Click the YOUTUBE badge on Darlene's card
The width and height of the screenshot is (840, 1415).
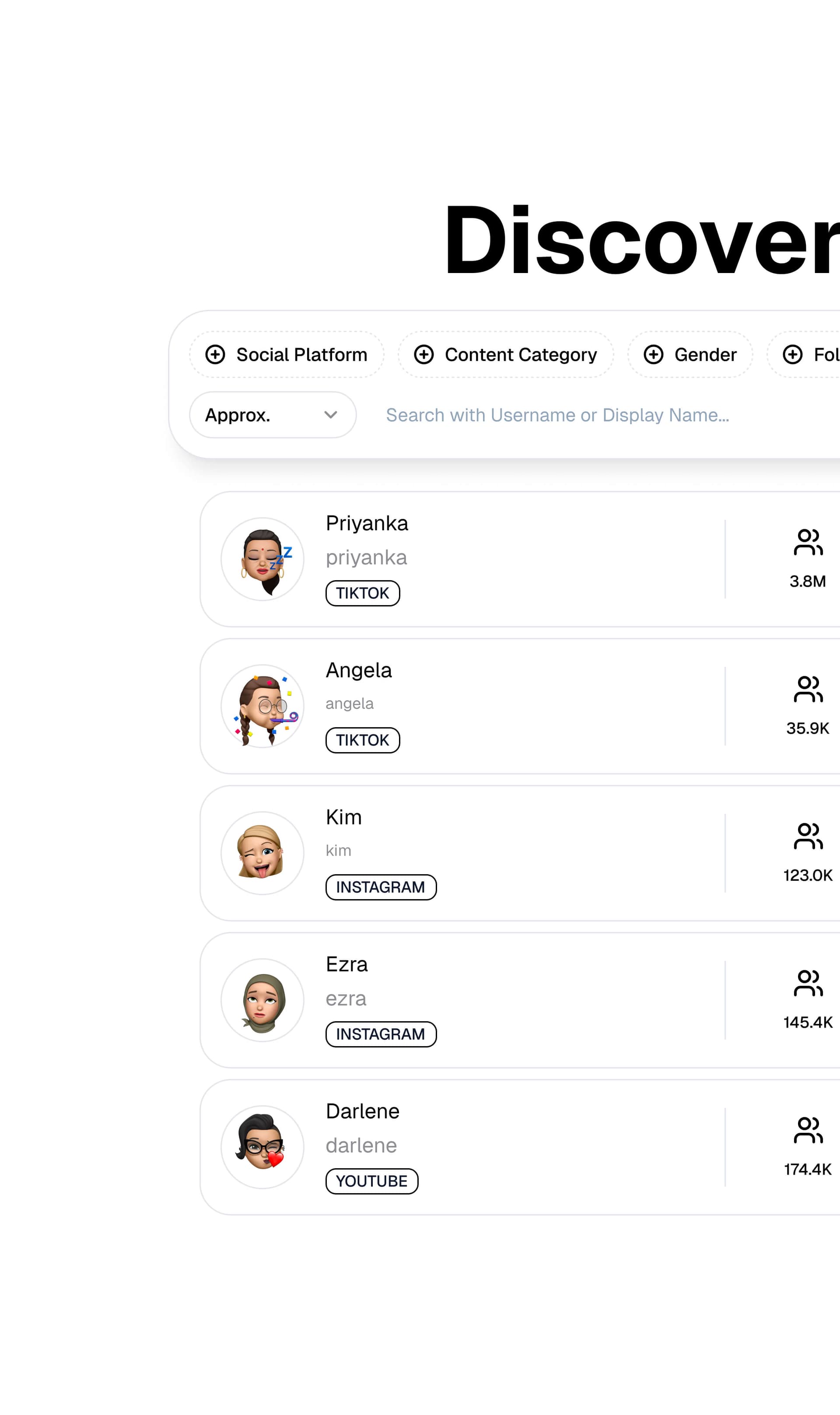(x=372, y=1181)
